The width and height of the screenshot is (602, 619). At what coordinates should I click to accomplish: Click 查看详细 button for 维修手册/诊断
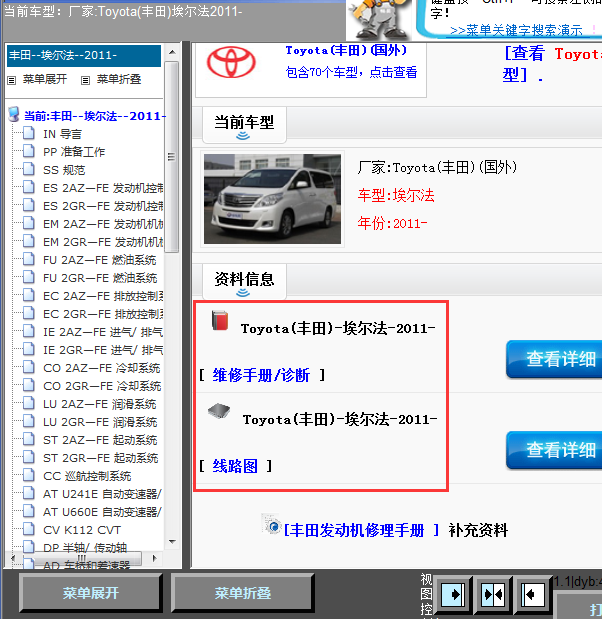pyautogui.click(x=554, y=359)
